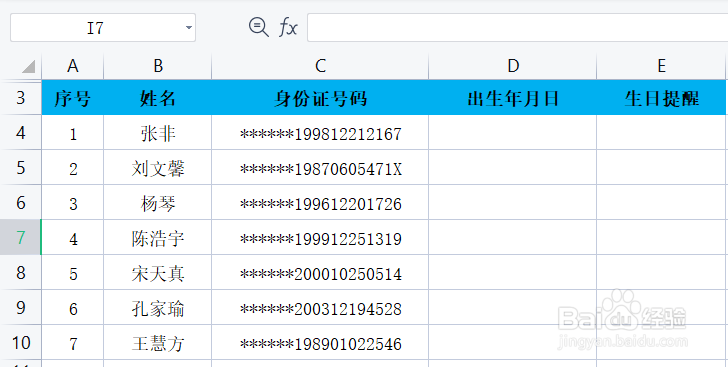Select serial number cell 4
Viewport: 728px width, 367px height.
(x=72, y=237)
